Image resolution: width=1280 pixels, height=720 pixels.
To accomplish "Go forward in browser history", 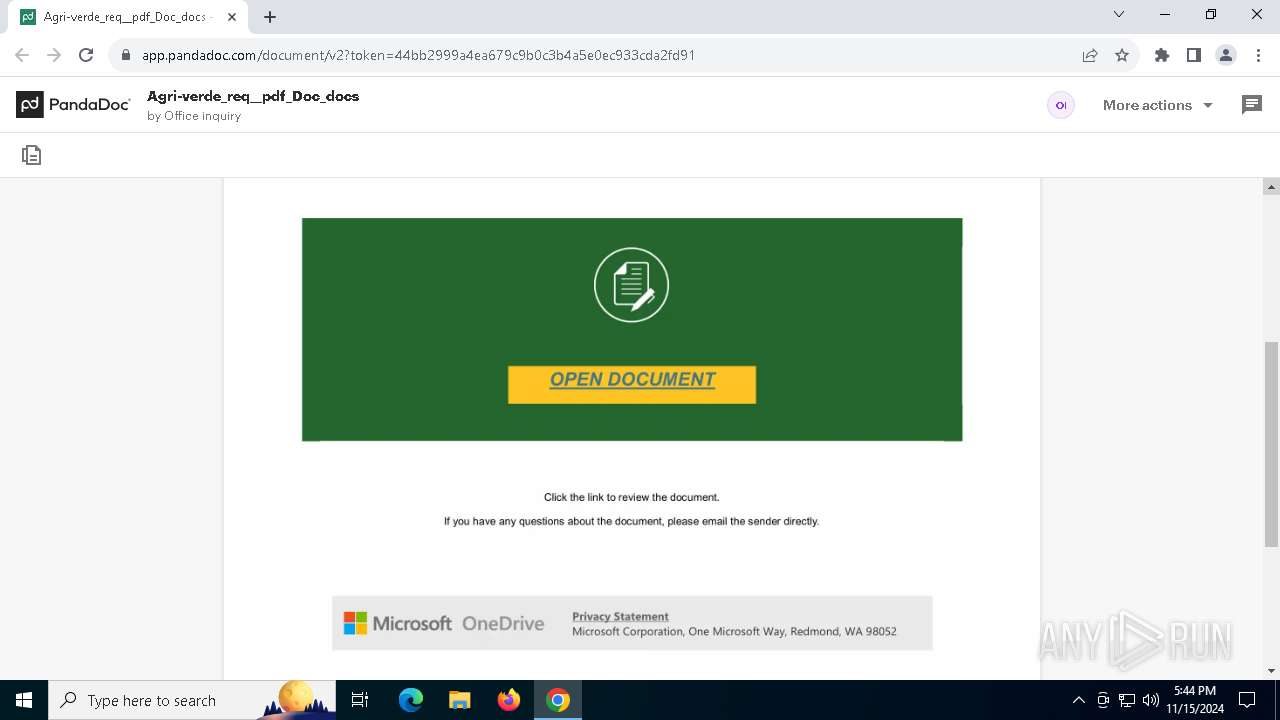I will click(x=54, y=55).
